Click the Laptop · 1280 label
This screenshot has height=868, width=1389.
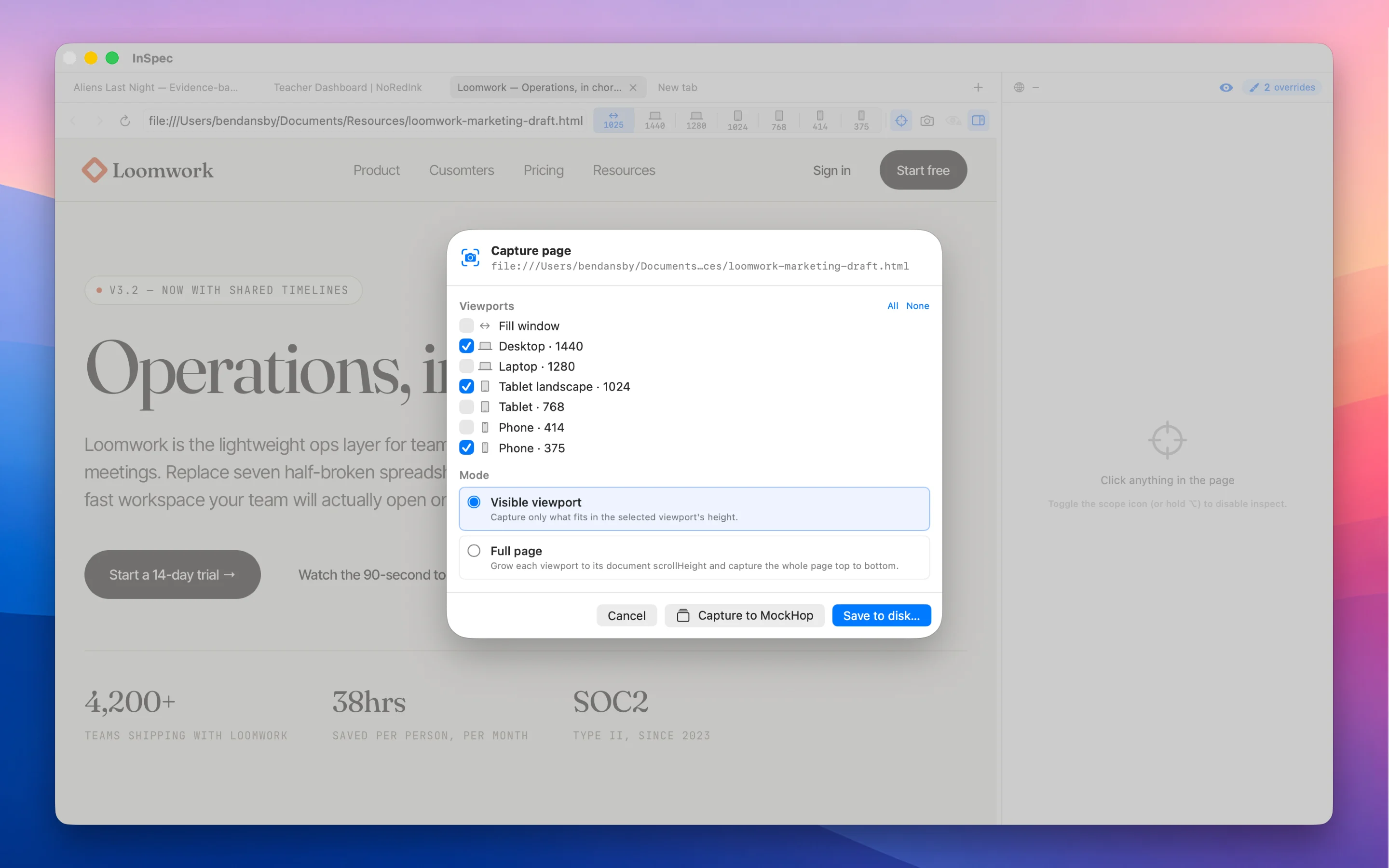coord(537,366)
